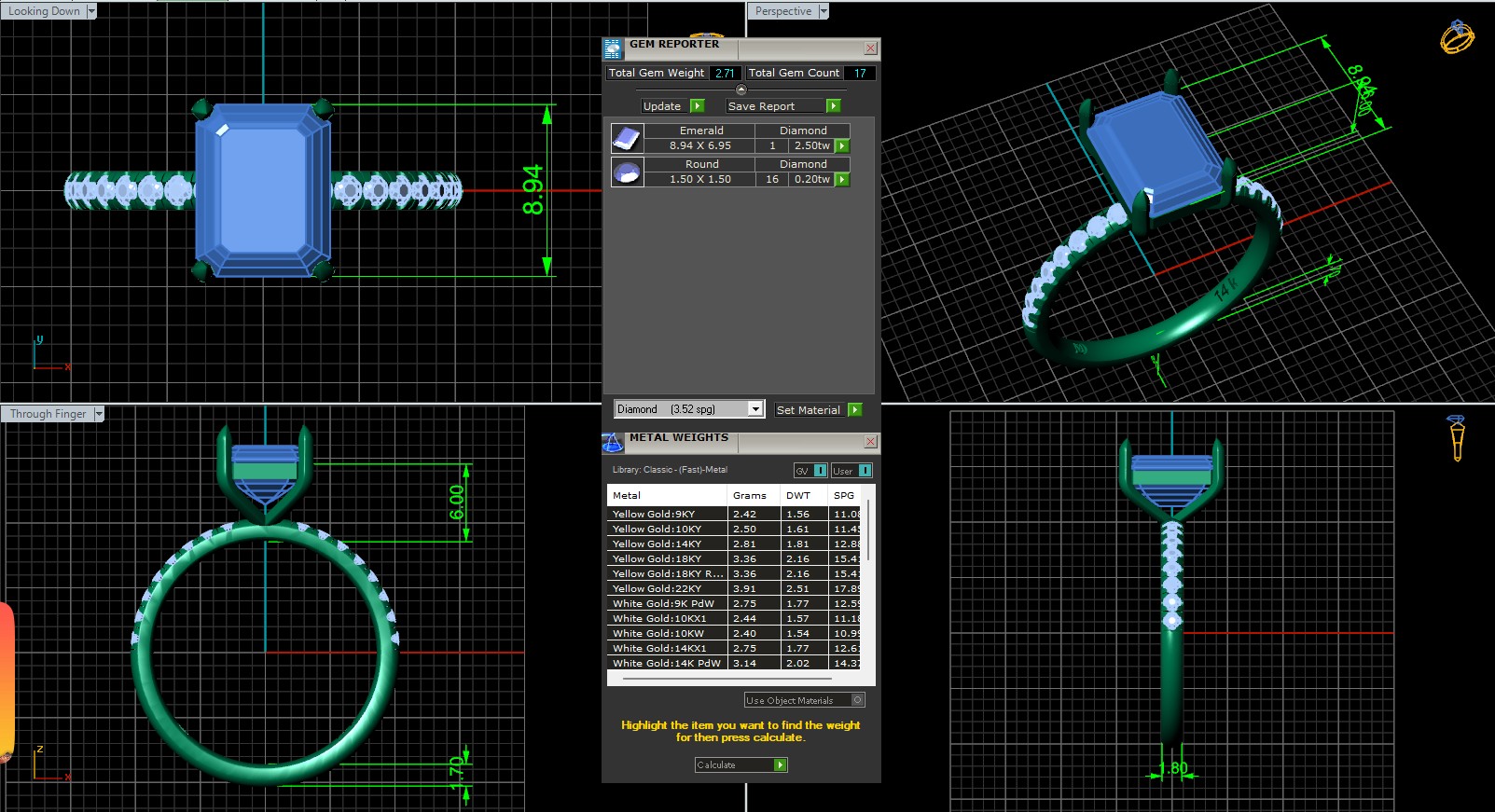The width and height of the screenshot is (1495, 812).
Task: Click the ring-on-finger icon in side viewport
Action: [1456, 437]
